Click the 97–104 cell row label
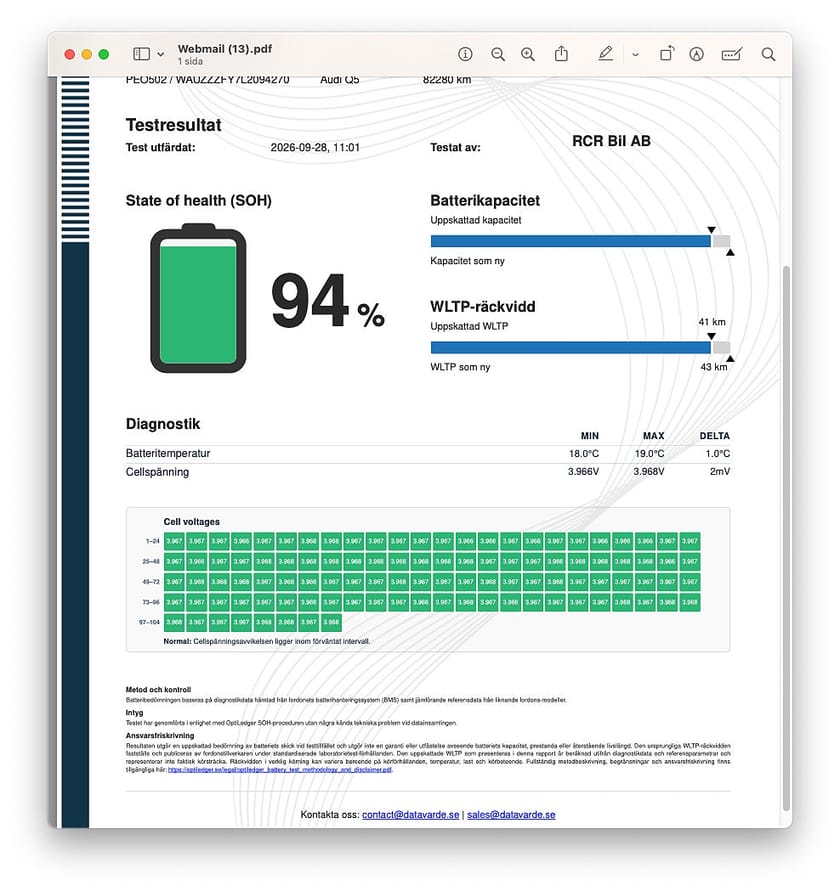840x891 pixels. pyautogui.click(x=149, y=622)
